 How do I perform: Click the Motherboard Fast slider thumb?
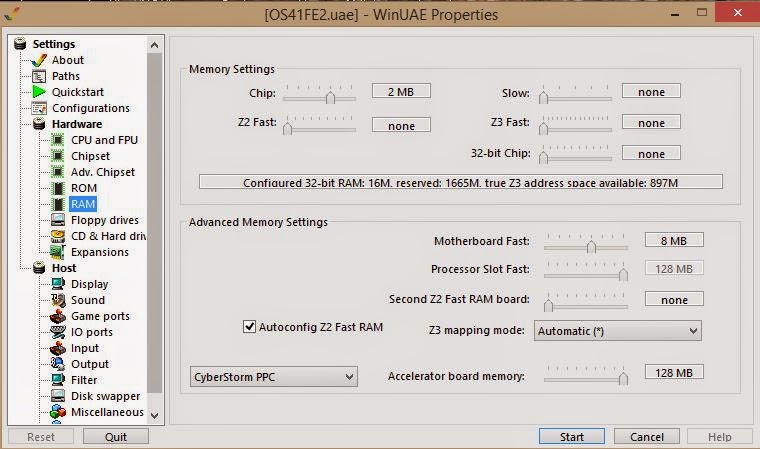tap(591, 246)
